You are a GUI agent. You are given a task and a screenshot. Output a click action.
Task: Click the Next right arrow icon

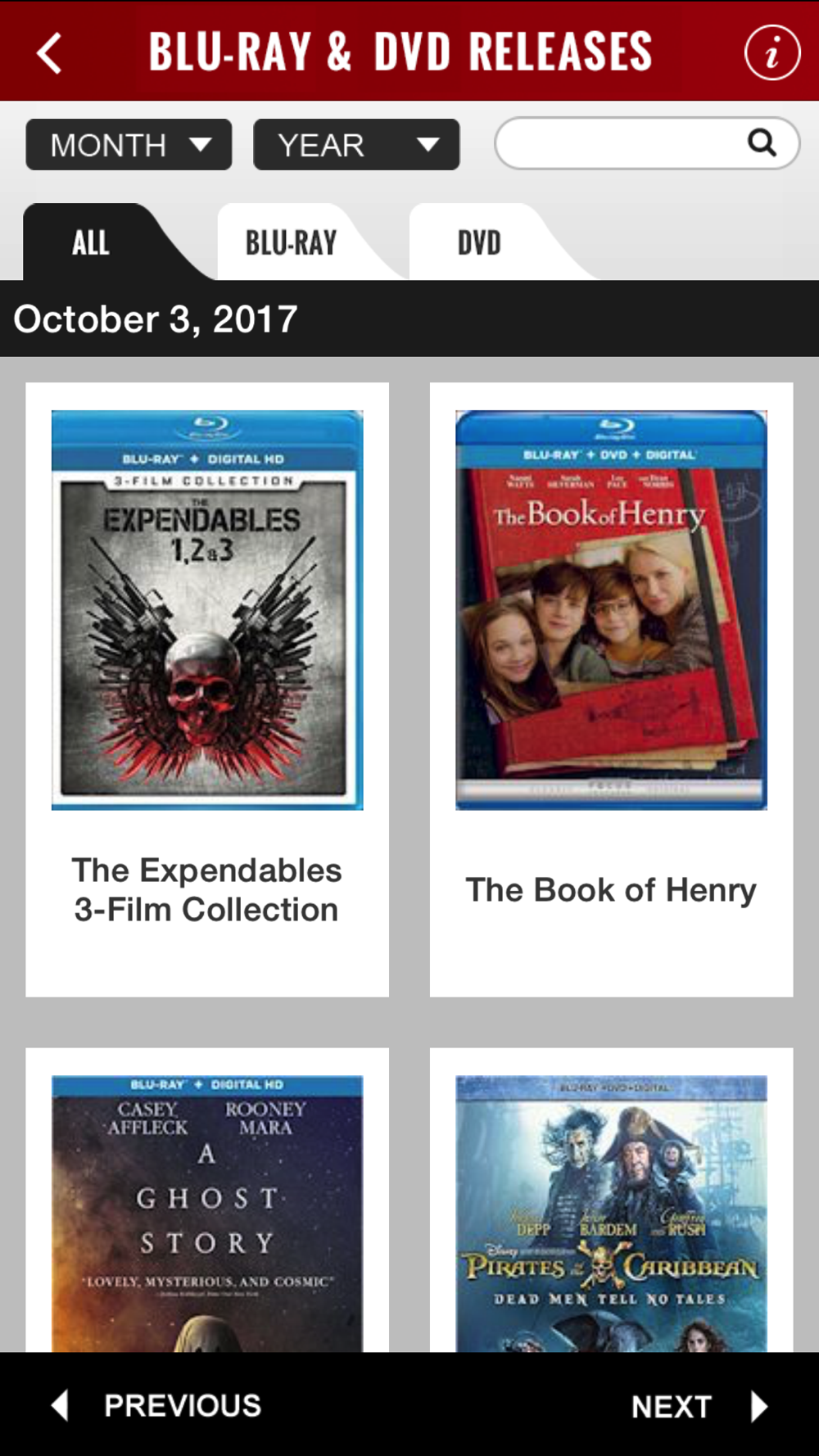[x=759, y=1406]
